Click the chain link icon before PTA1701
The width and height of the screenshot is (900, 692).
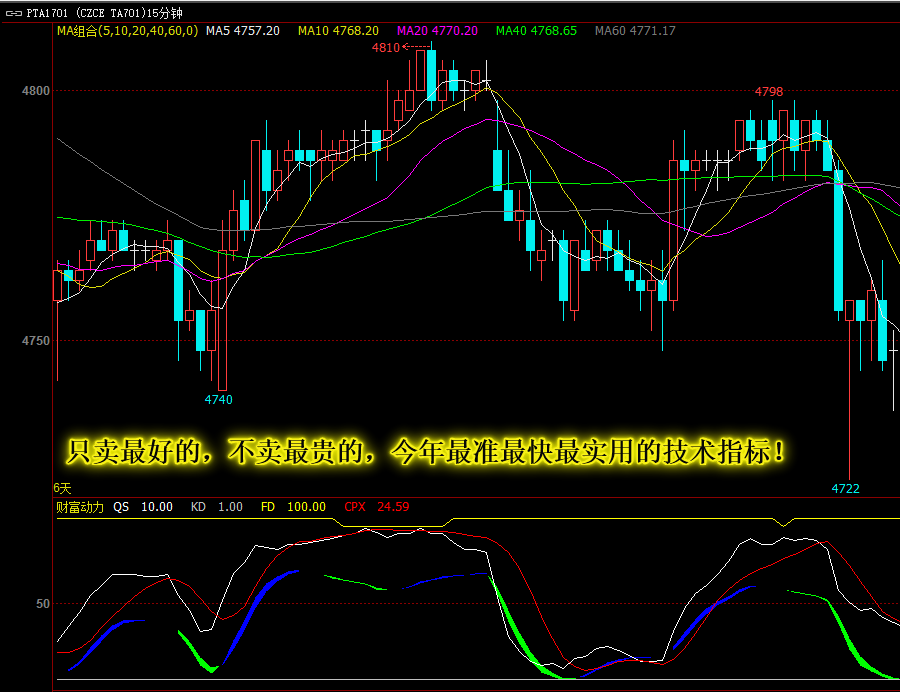(x=14, y=13)
